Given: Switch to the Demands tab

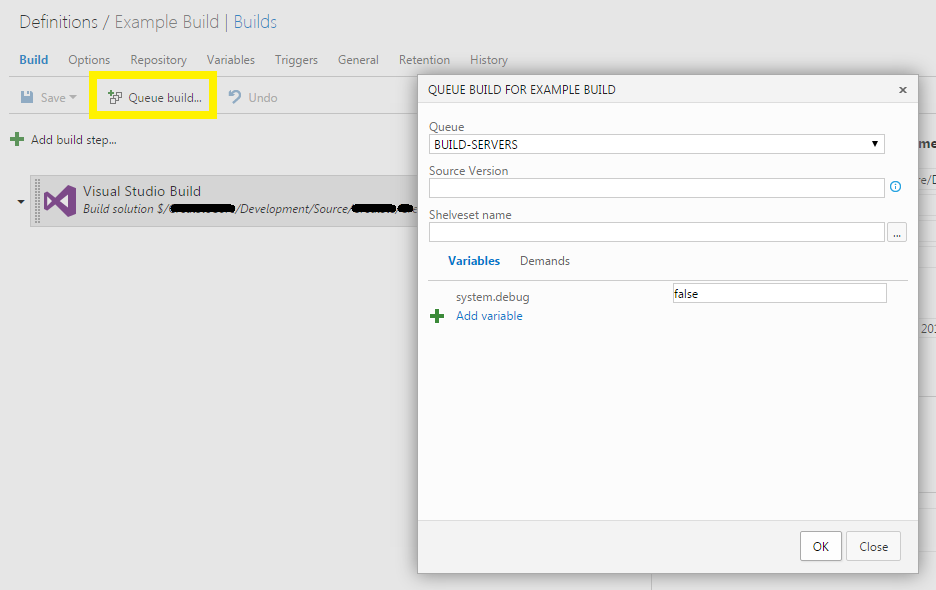Looking at the screenshot, I should tap(544, 260).
